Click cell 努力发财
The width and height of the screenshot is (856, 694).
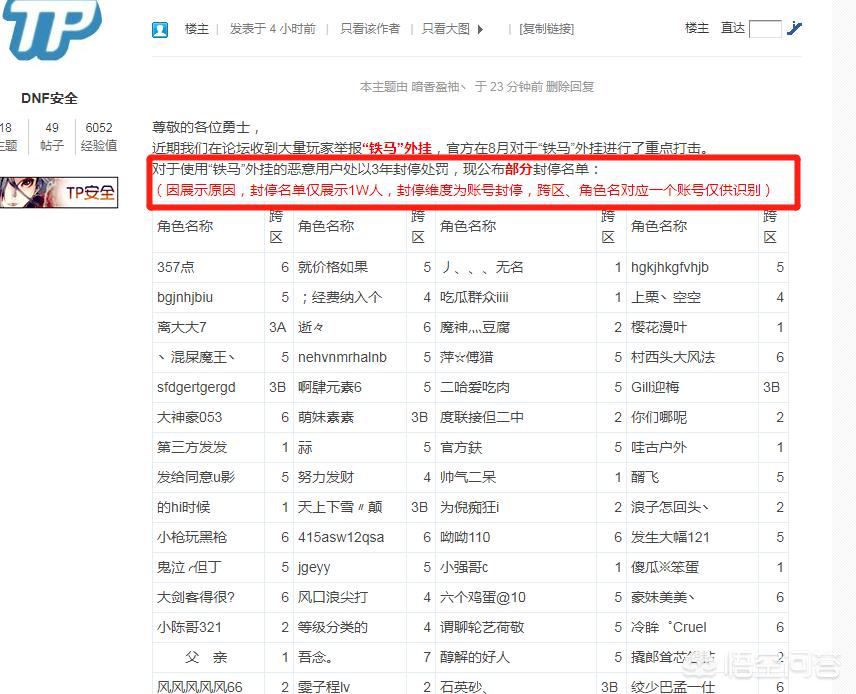tap(326, 477)
